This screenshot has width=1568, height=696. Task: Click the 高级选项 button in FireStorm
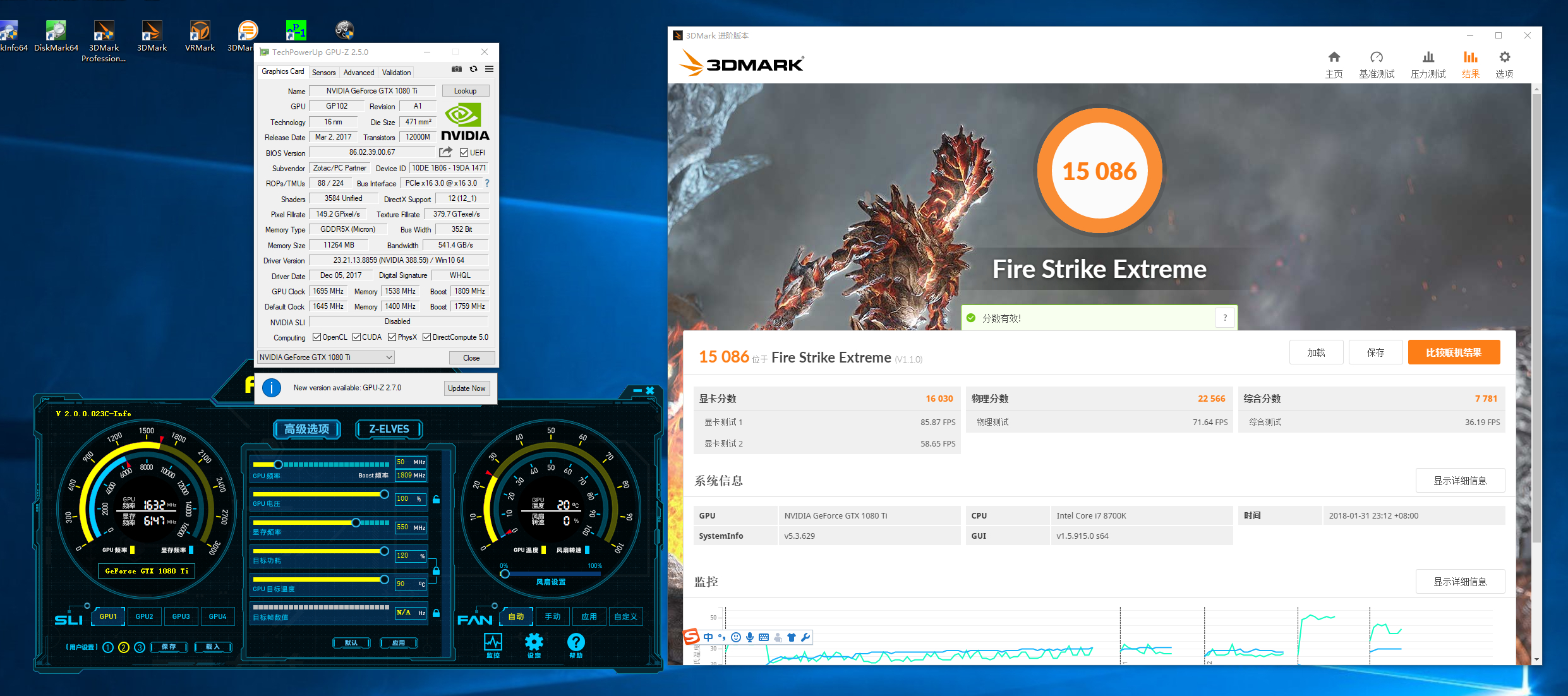307,429
